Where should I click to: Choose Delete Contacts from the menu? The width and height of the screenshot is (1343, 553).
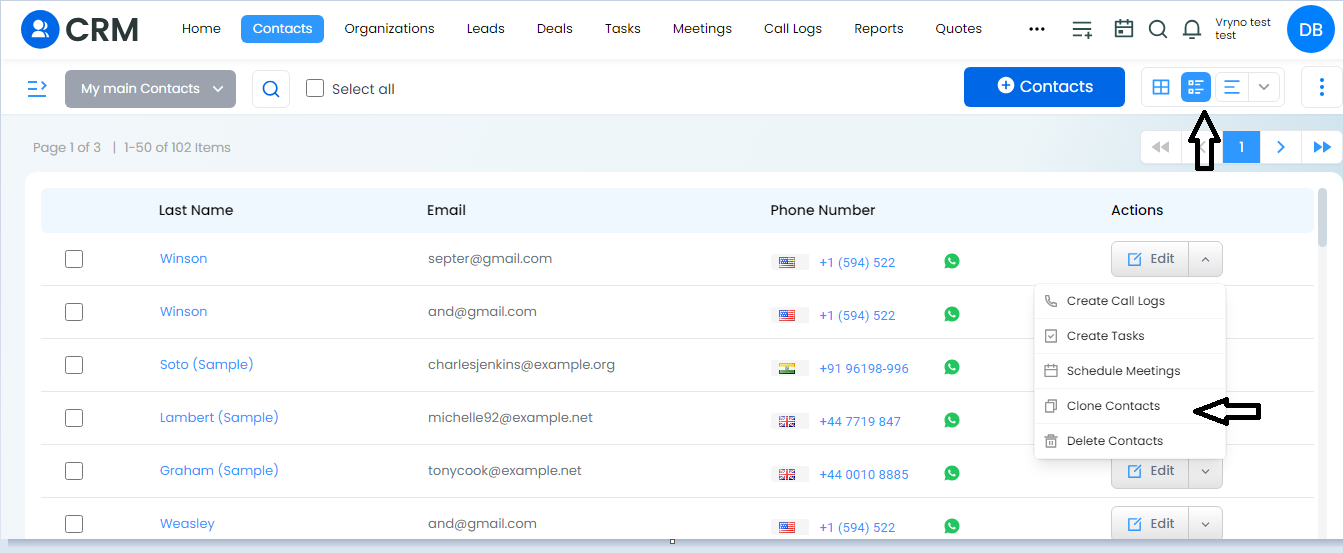pyautogui.click(x=1130, y=441)
